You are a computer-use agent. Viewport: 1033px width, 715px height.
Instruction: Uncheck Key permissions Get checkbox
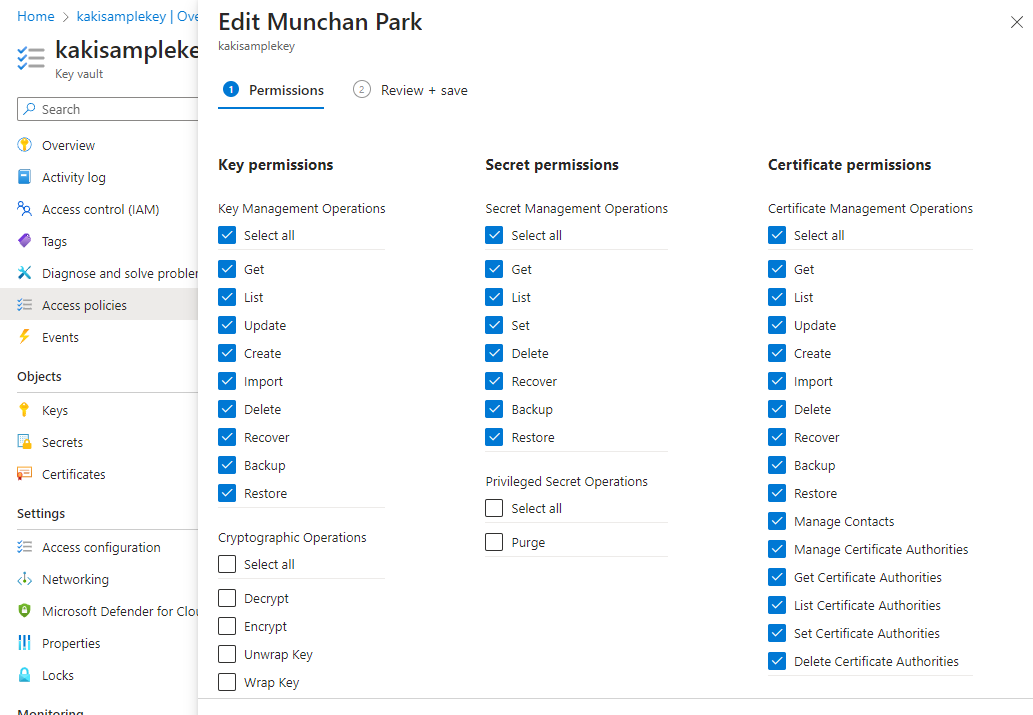(x=227, y=269)
